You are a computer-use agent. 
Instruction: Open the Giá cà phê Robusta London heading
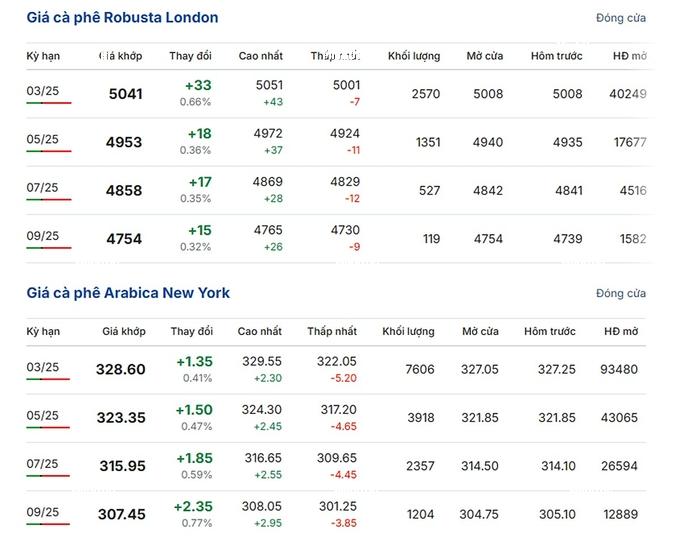click(x=122, y=17)
